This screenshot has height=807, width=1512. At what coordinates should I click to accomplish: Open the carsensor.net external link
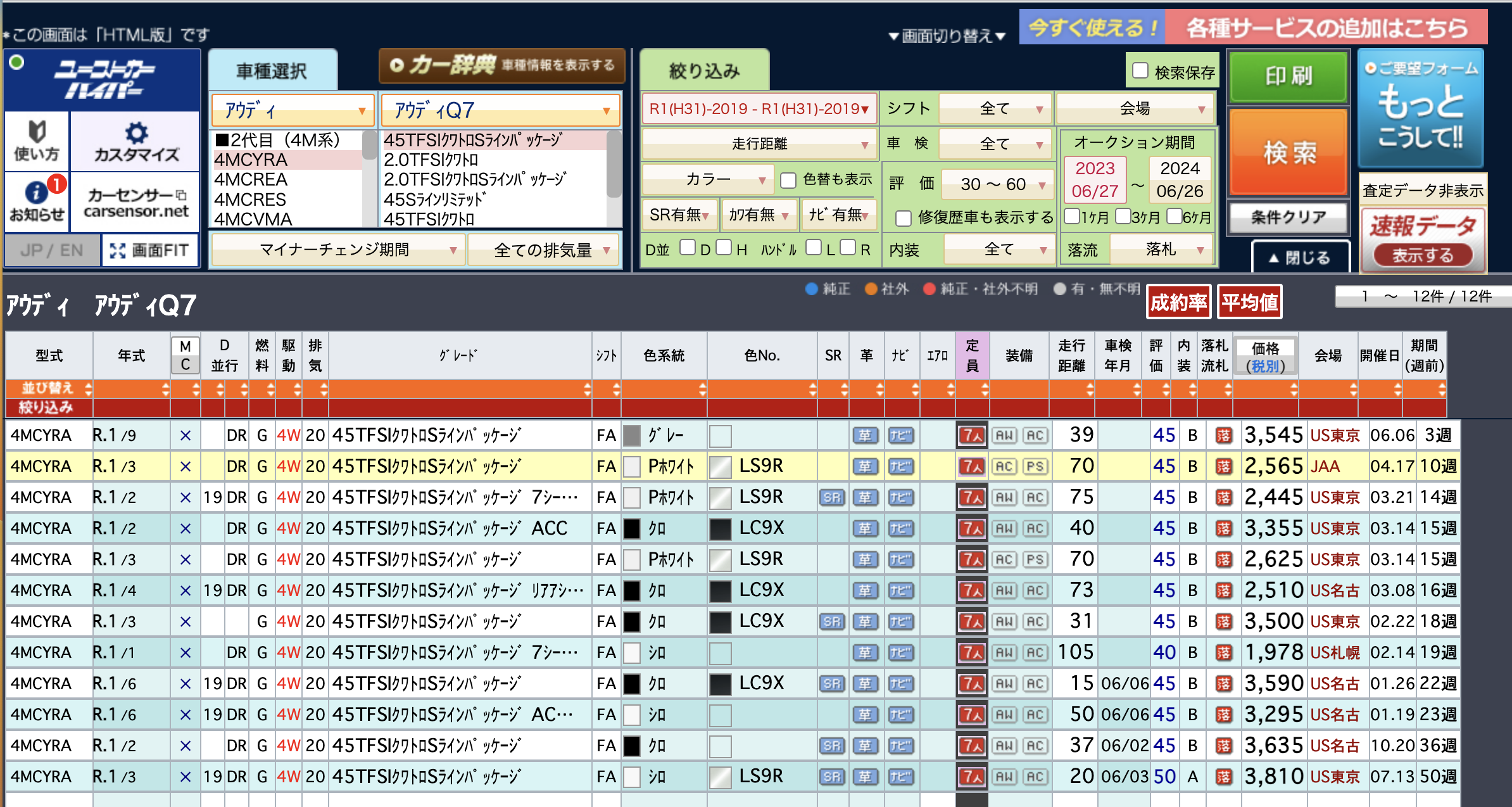click(x=135, y=202)
